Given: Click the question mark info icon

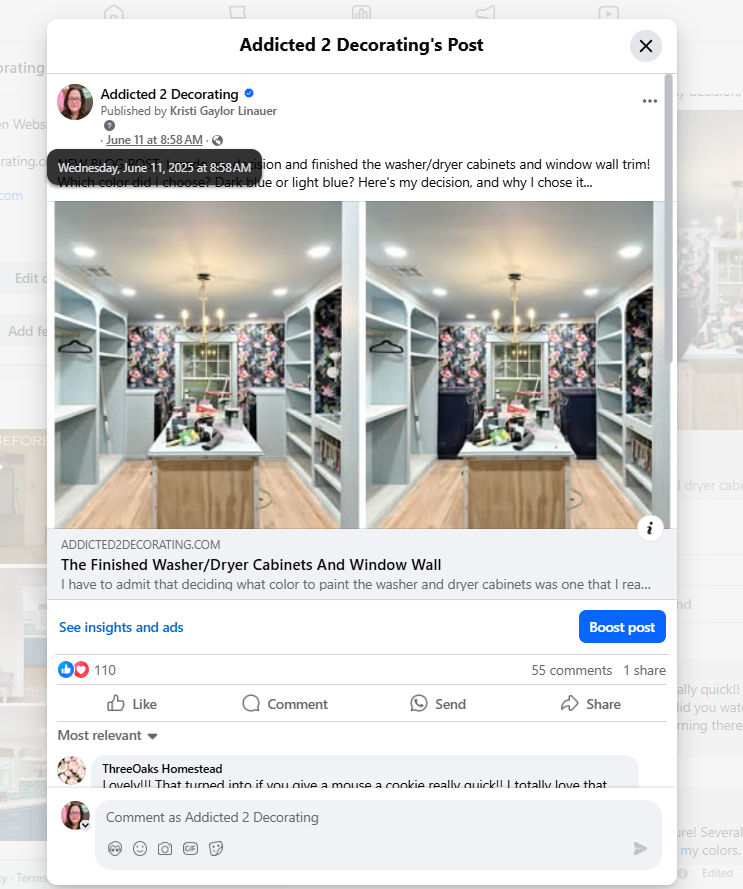Looking at the screenshot, I should [109, 126].
